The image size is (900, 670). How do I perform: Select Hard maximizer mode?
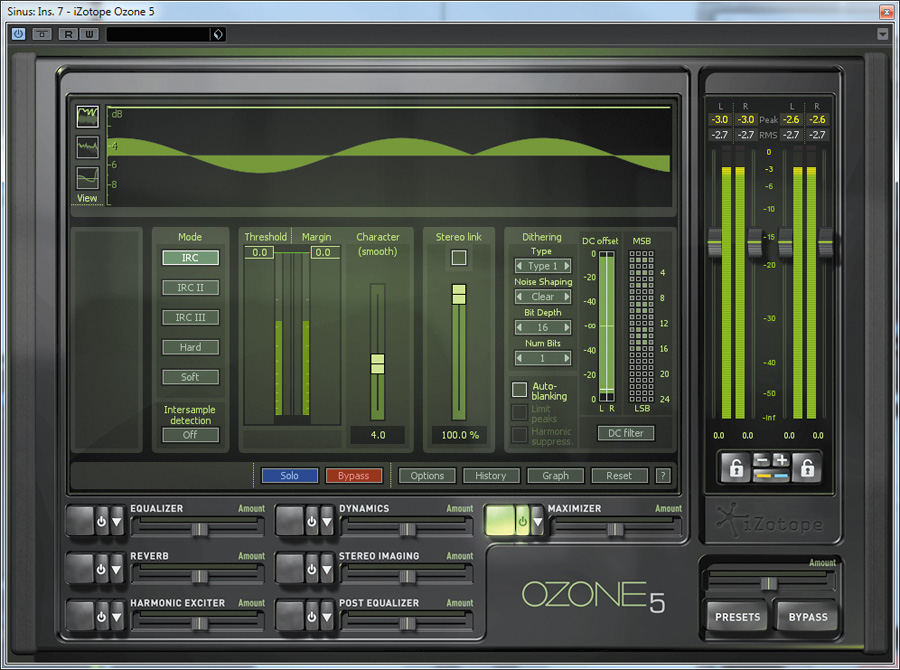point(190,347)
